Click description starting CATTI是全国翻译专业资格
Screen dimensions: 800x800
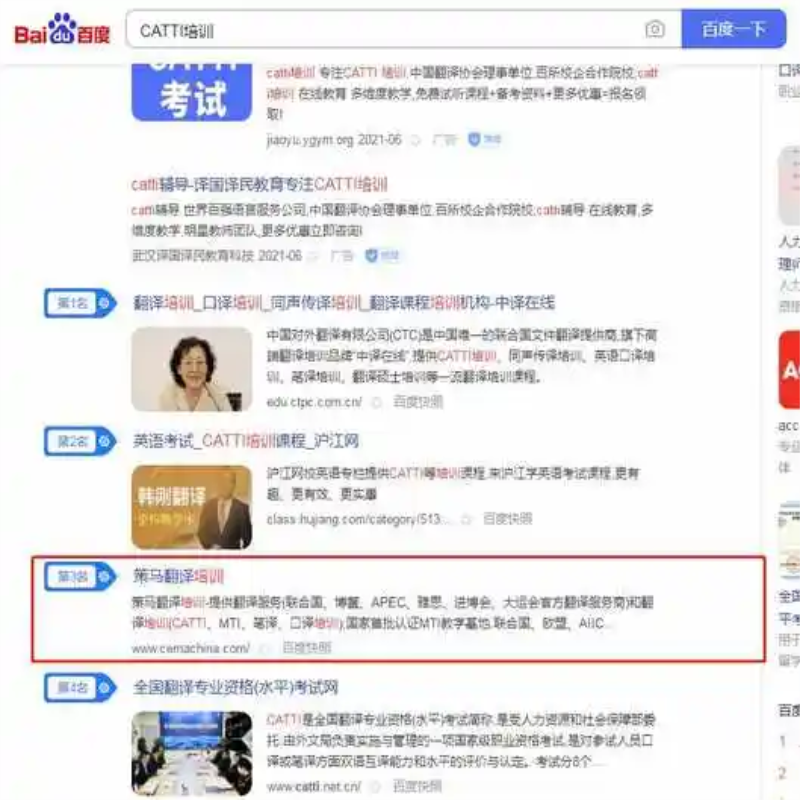[461, 741]
